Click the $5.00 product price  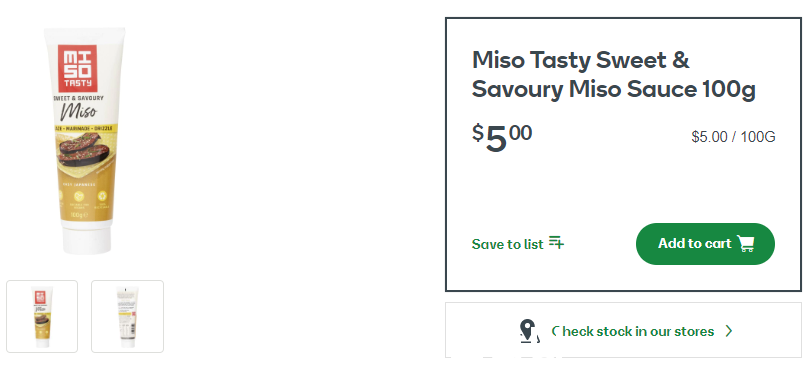pyautogui.click(x=502, y=138)
